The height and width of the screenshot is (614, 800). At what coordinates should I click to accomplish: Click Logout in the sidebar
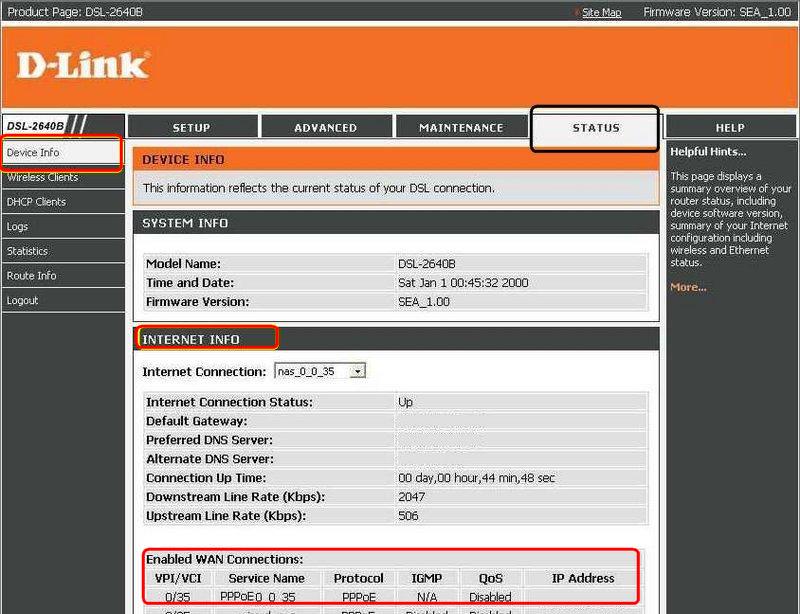(63, 300)
